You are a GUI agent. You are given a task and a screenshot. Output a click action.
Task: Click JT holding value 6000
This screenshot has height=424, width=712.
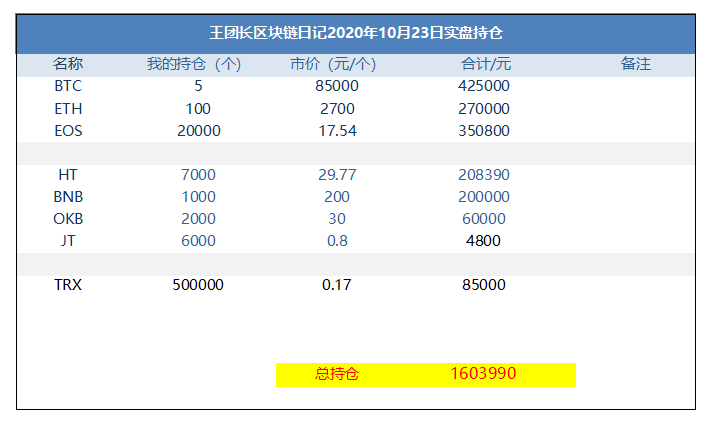(x=198, y=241)
